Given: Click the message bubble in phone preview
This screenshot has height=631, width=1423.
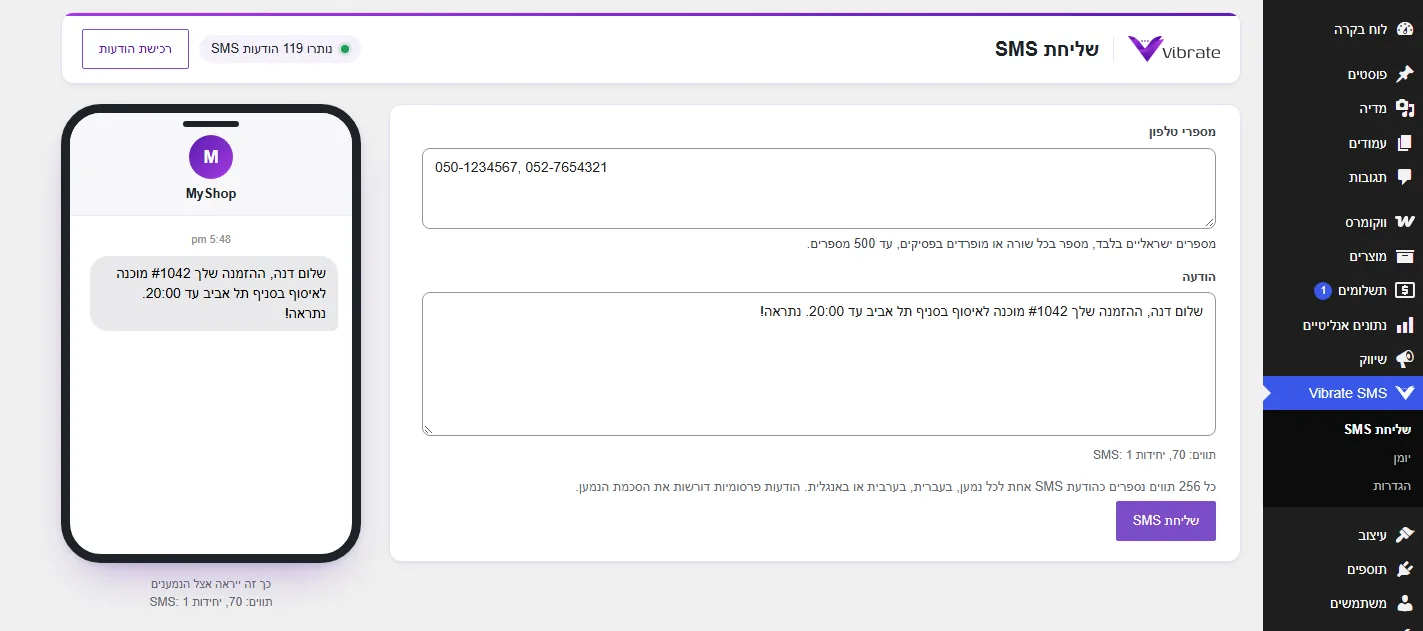Looking at the screenshot, I should 214,293.
